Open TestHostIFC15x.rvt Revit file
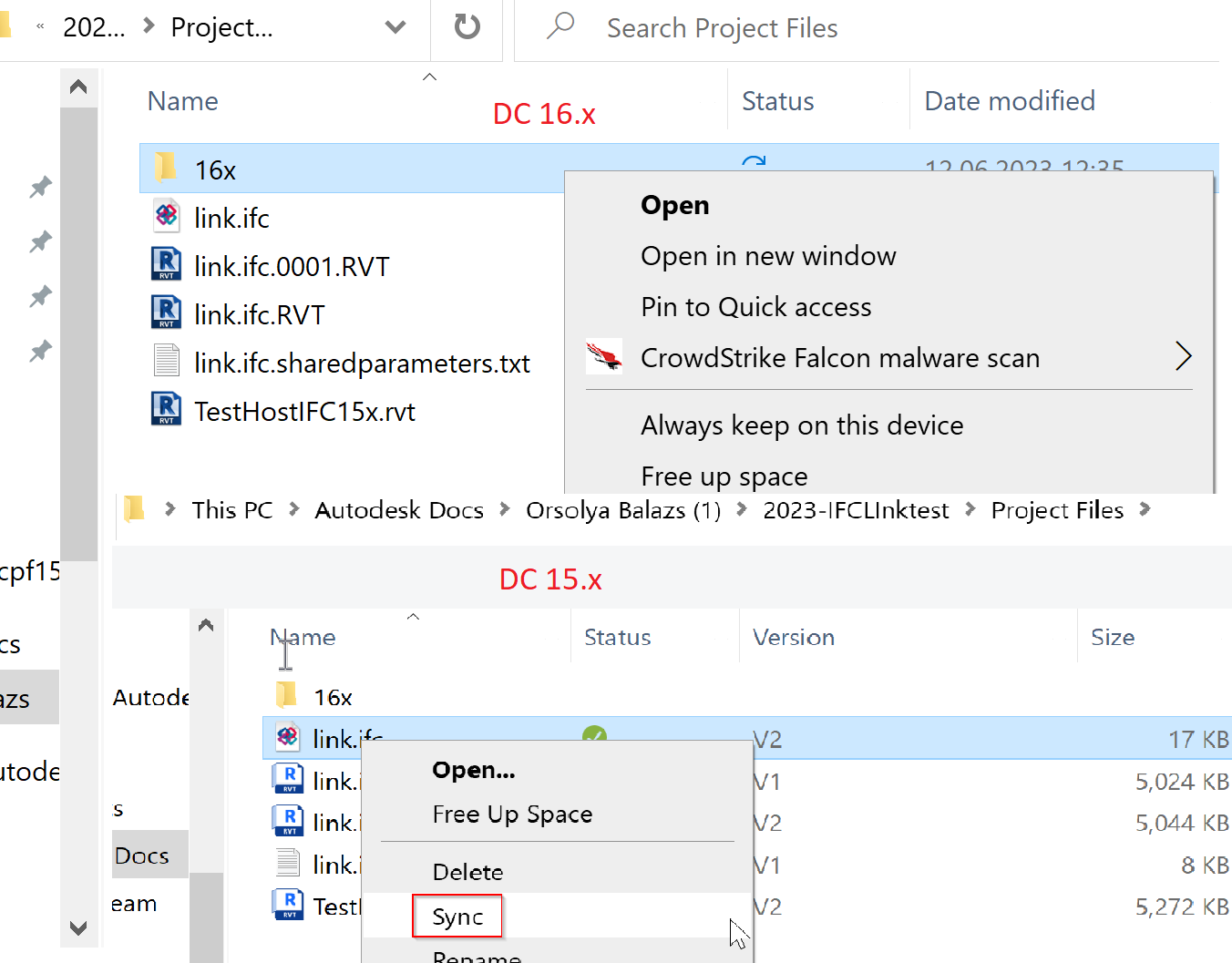This screenshot has width=1232, height=963. tap(305, 410)
